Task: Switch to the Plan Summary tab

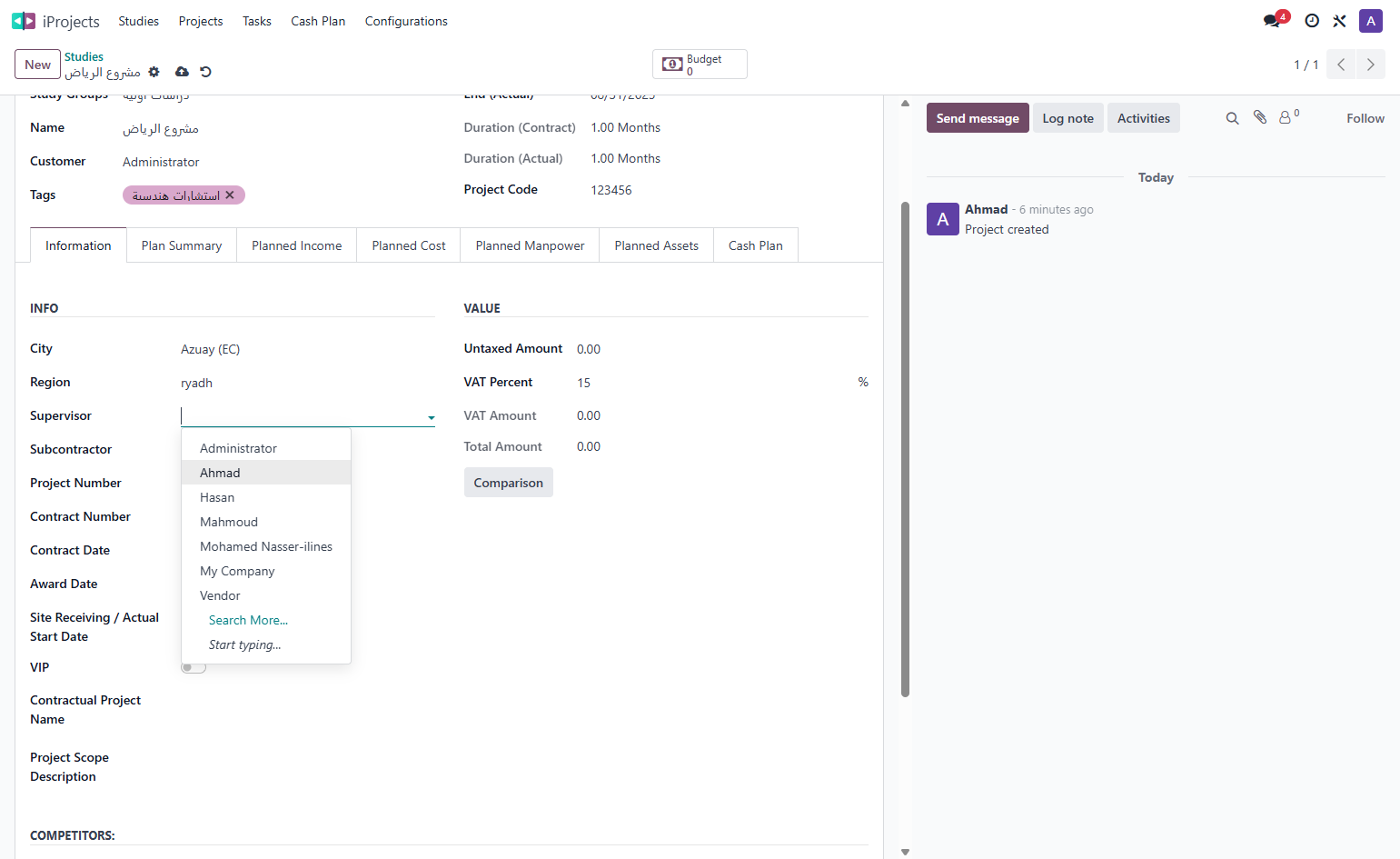Action: click(182, 245)
